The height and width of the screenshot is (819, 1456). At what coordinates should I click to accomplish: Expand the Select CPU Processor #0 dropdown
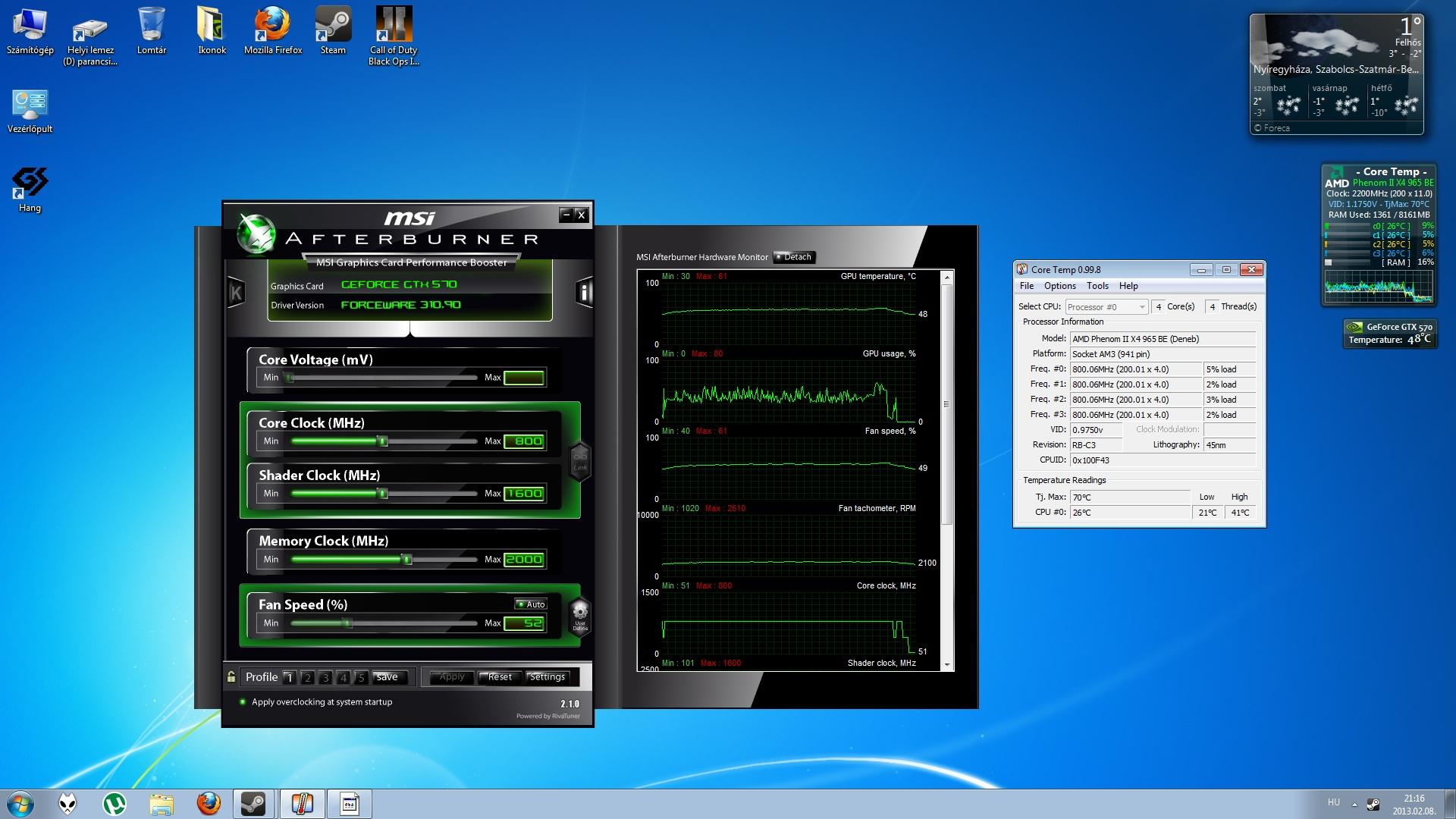point(1107,307)
